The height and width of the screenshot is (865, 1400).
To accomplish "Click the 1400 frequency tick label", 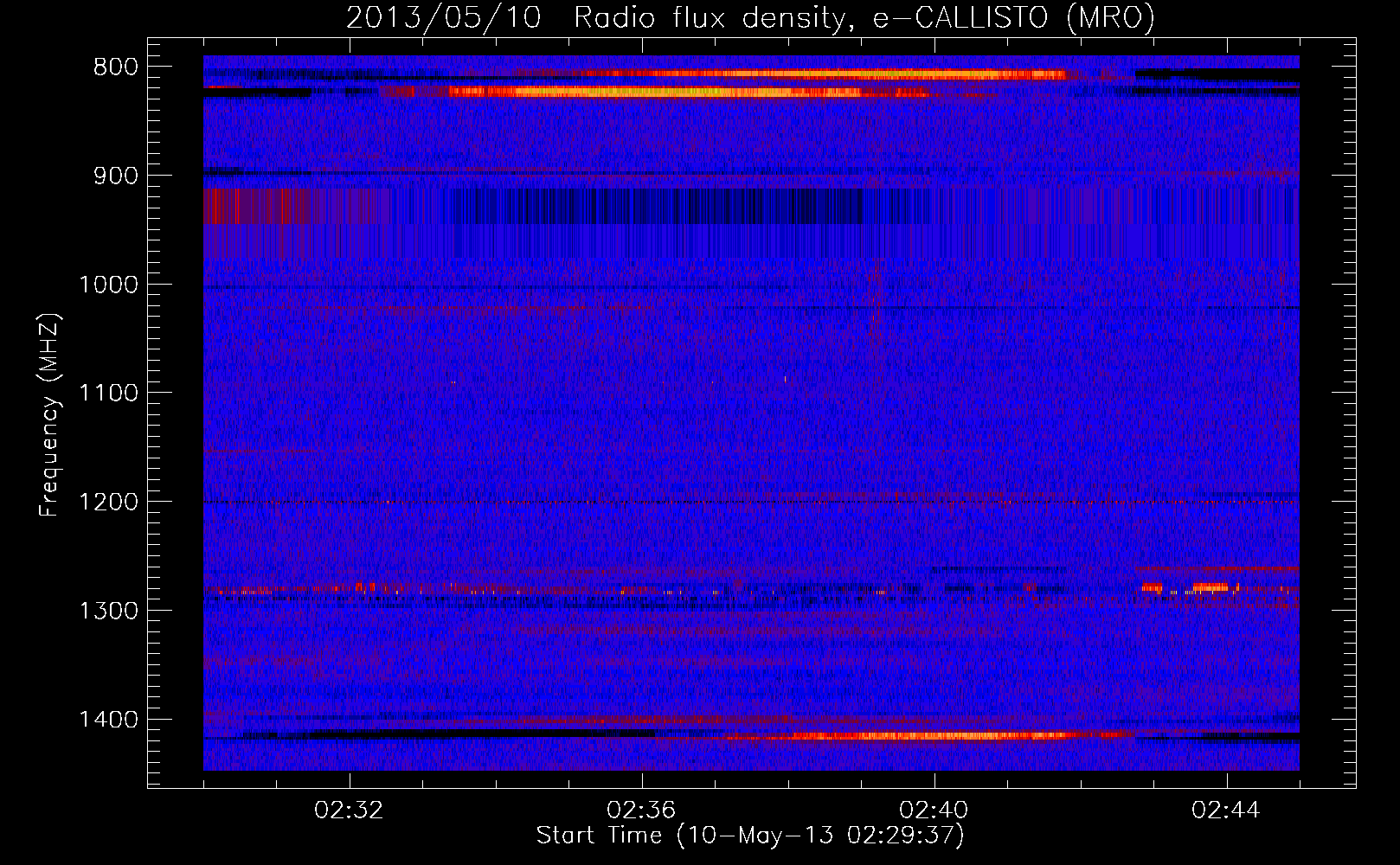I will pos(108,720).
